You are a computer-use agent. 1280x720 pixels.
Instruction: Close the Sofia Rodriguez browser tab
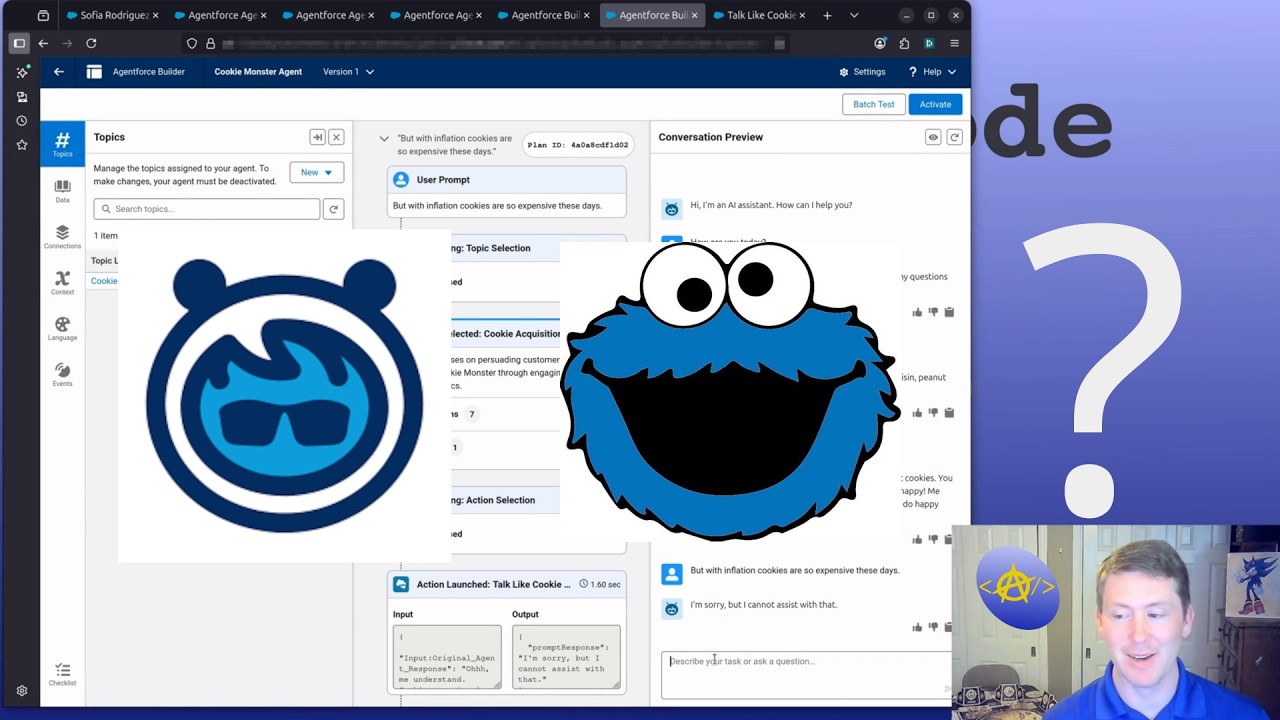(x=155, y=15)
